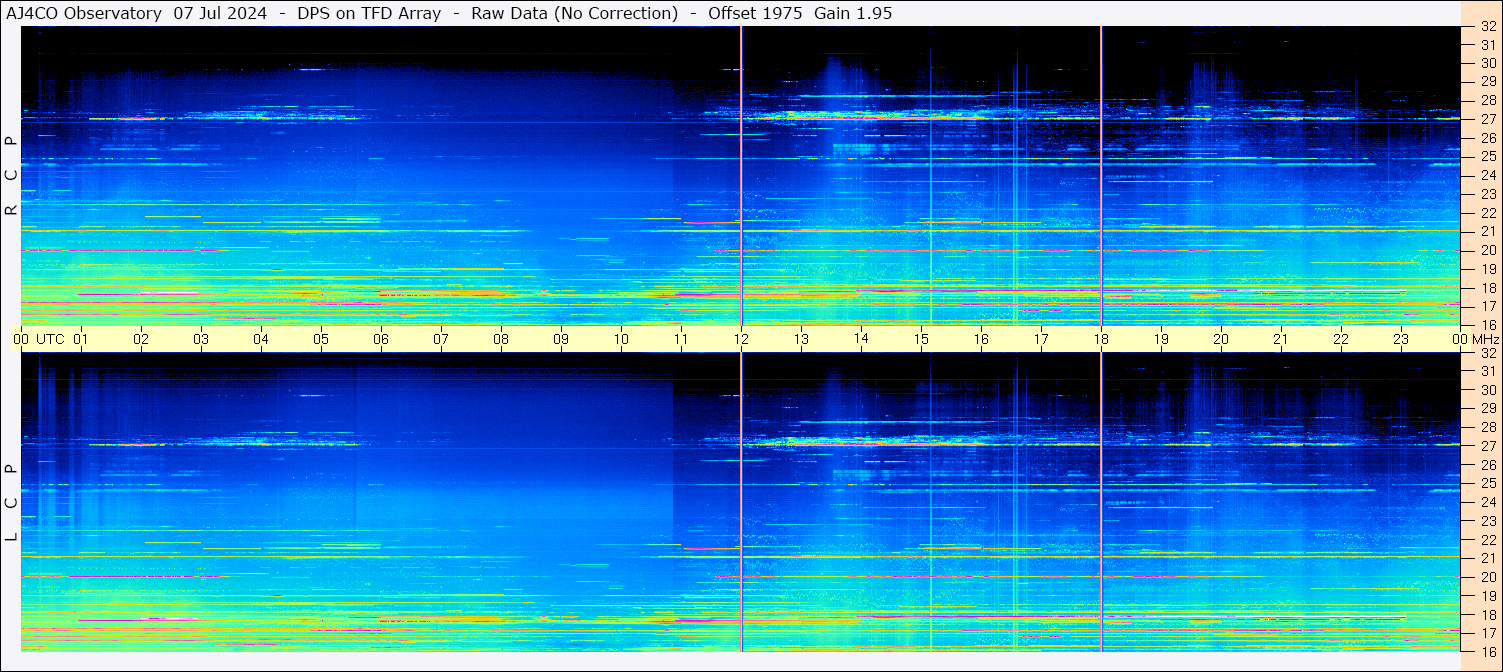
Task: Click the 13 hour label on time axis
Action: click(x=801, y=339)
